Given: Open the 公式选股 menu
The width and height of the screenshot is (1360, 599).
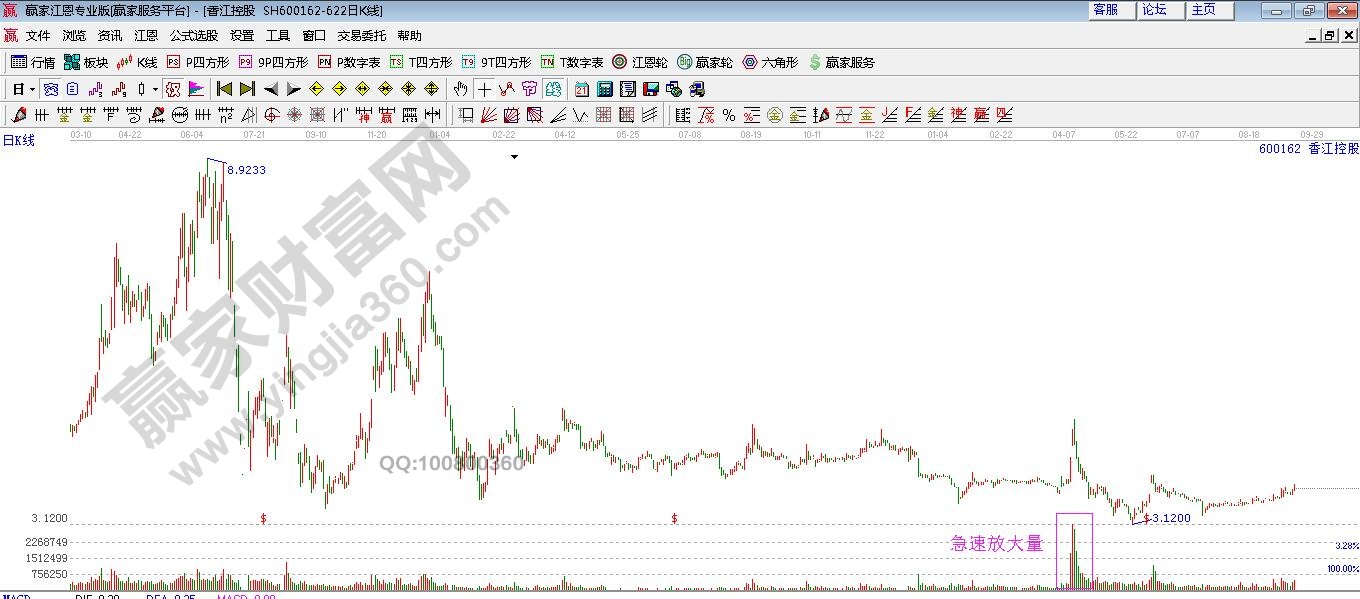Looking at the screenshot, I should pos(193,35).
